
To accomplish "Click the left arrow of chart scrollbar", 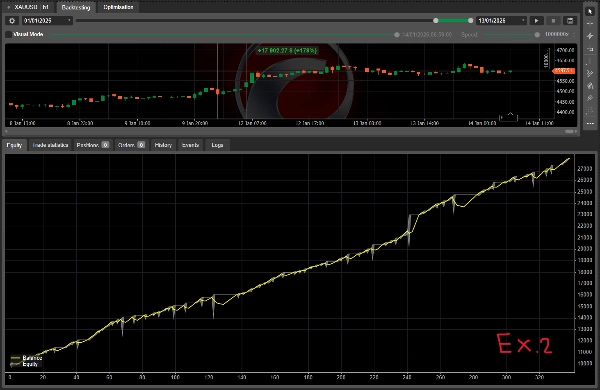I will pos(5,132).
